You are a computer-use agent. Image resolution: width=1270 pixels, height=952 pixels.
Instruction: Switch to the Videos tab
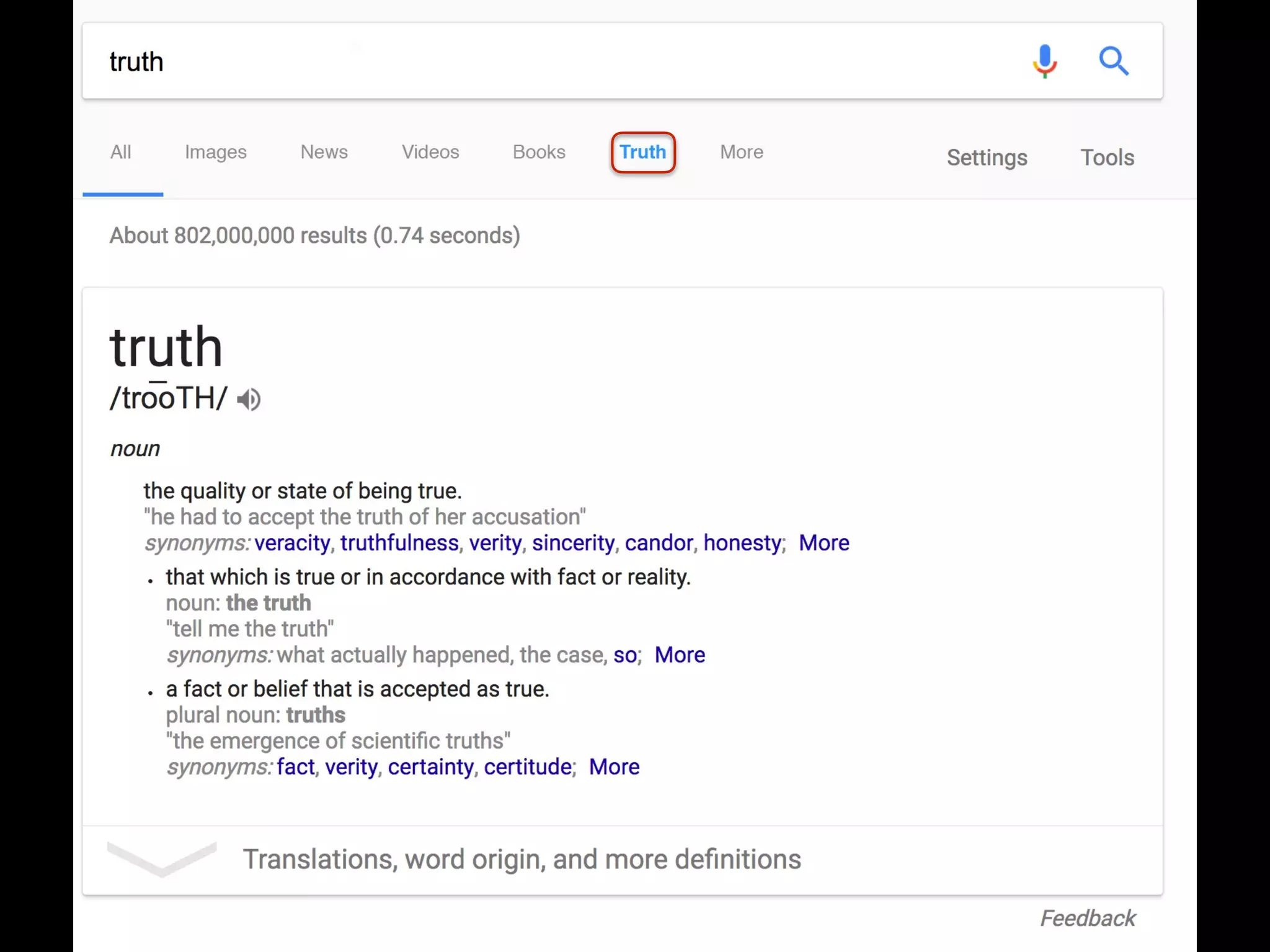tap(430, 152)
